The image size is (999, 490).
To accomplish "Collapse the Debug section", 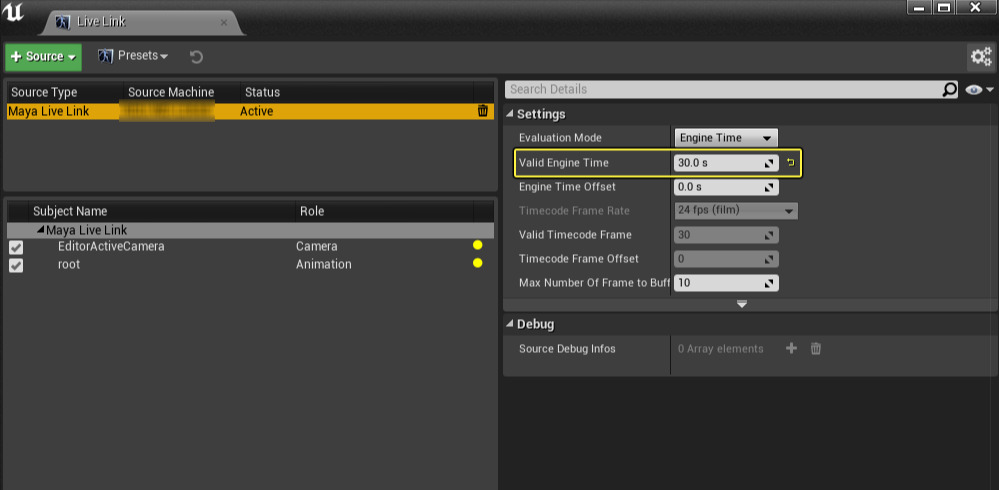I will (x=510, y=324).
